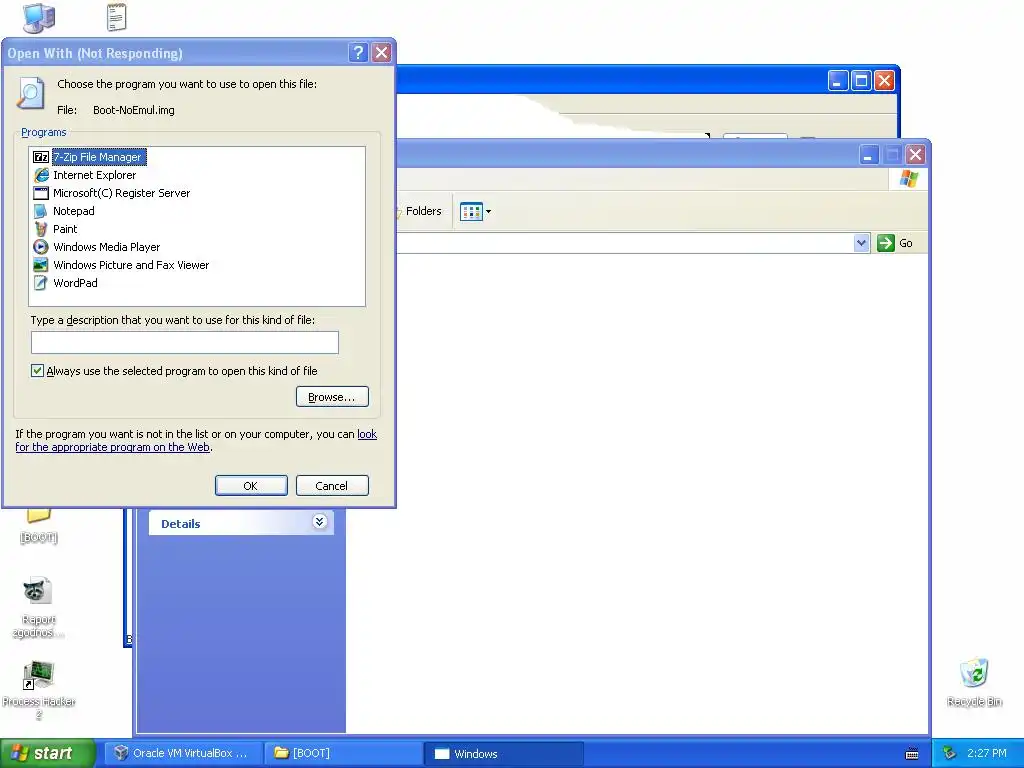
Task: Confirm with the OK button
Action: click(x=251, y=485)
